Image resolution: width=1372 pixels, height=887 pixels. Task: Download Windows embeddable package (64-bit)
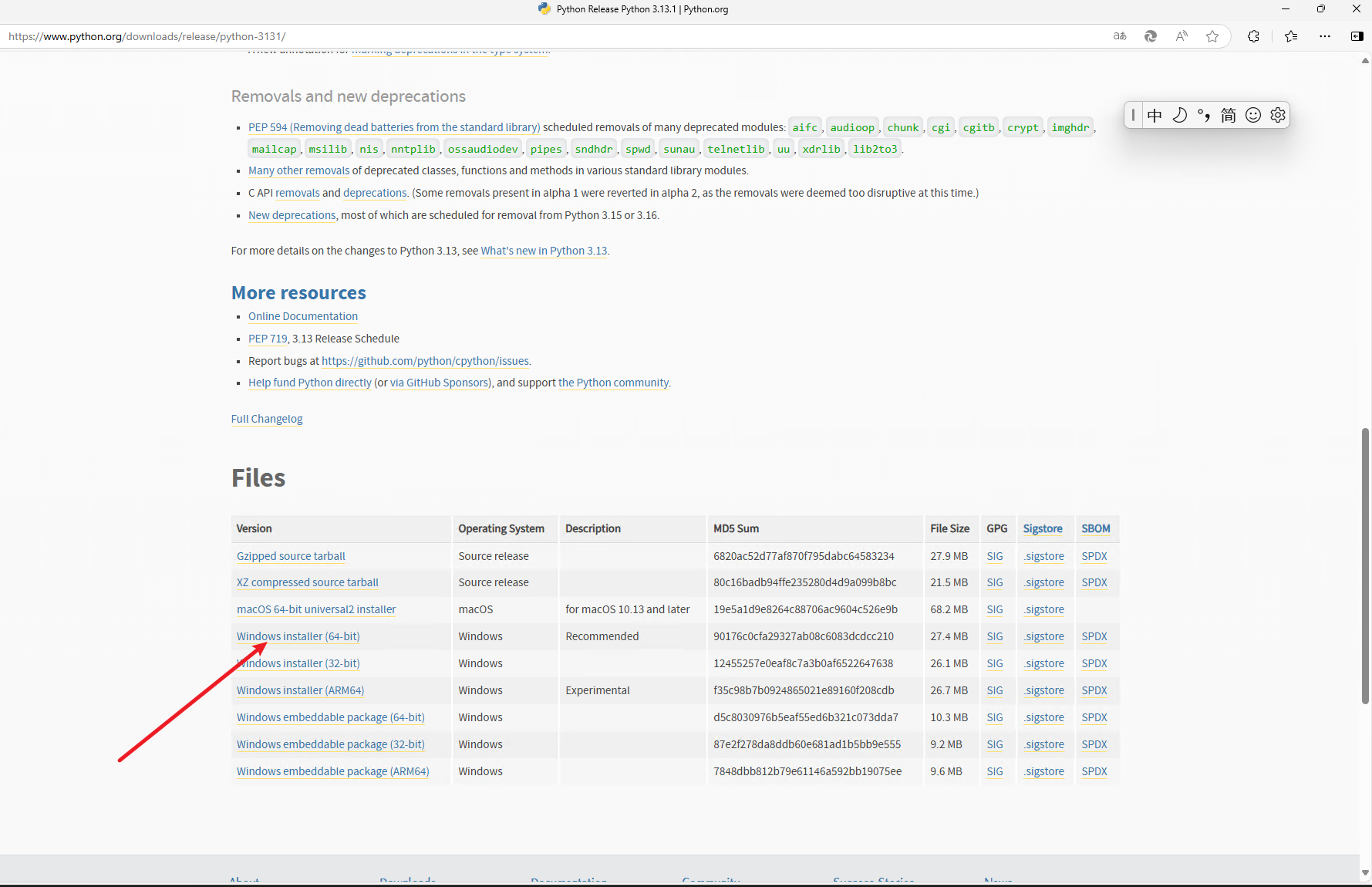[x=331, y=717]
